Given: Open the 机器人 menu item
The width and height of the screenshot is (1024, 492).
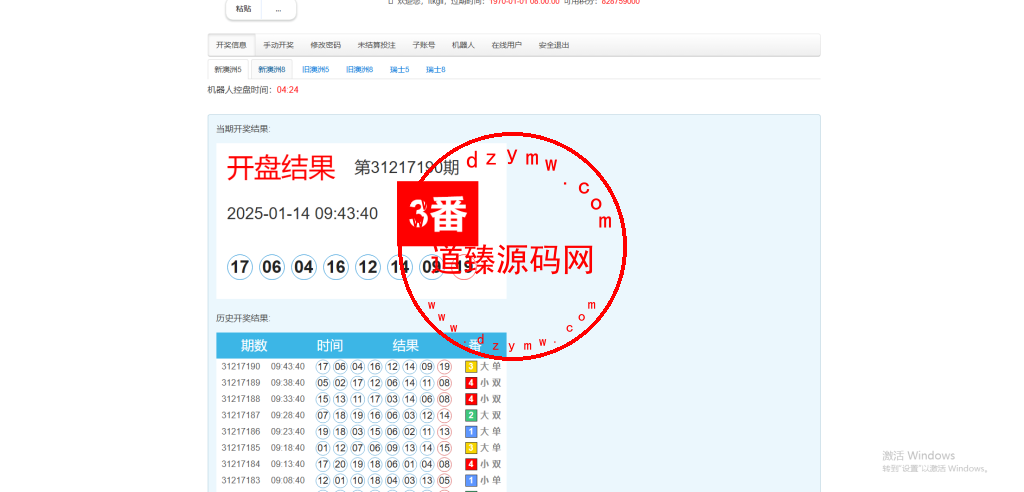Looking at the screenshot, I should click(463, 45).
